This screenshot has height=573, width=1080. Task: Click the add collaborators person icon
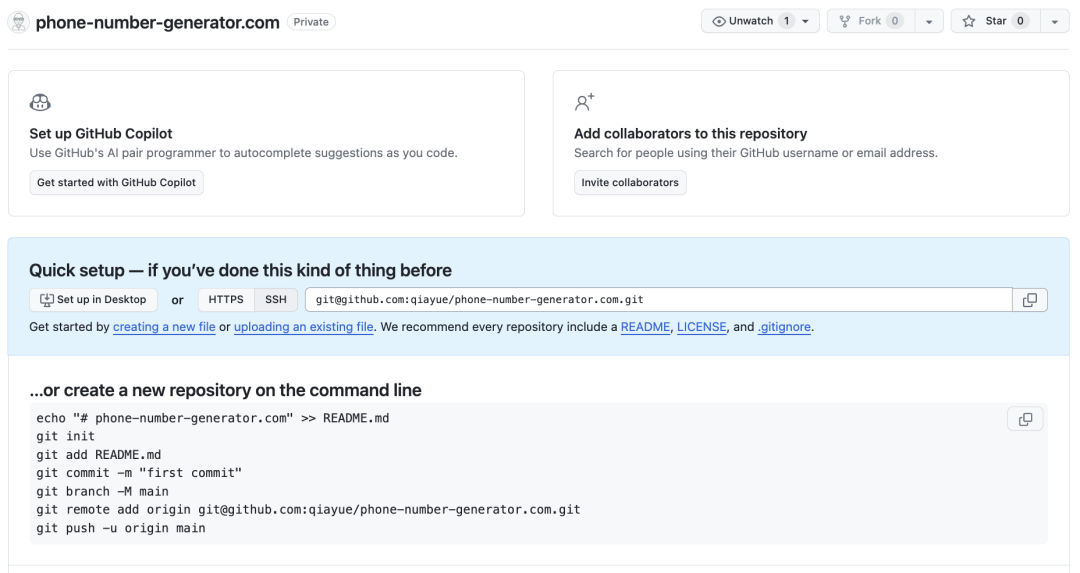point(584,102)
